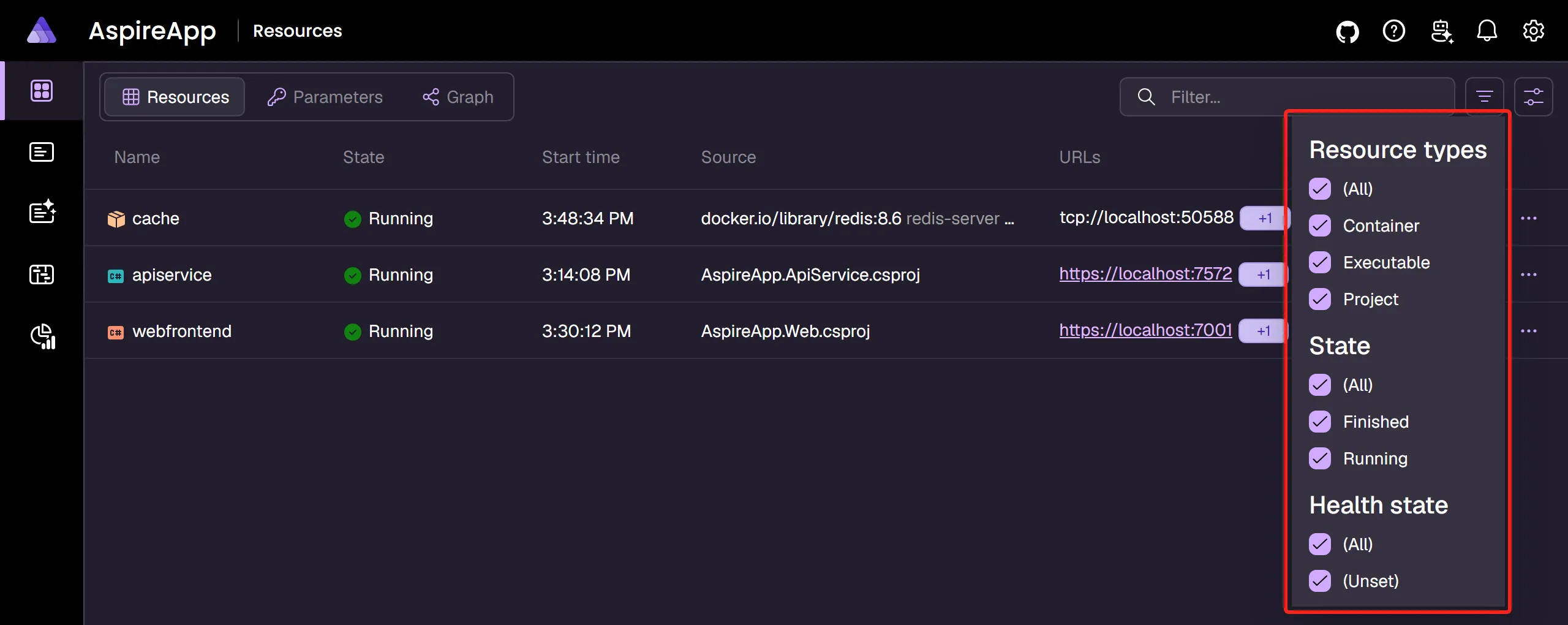The image size is (1568, 625).
Task: Click into the Filter search field
Action: point(1287,97)
